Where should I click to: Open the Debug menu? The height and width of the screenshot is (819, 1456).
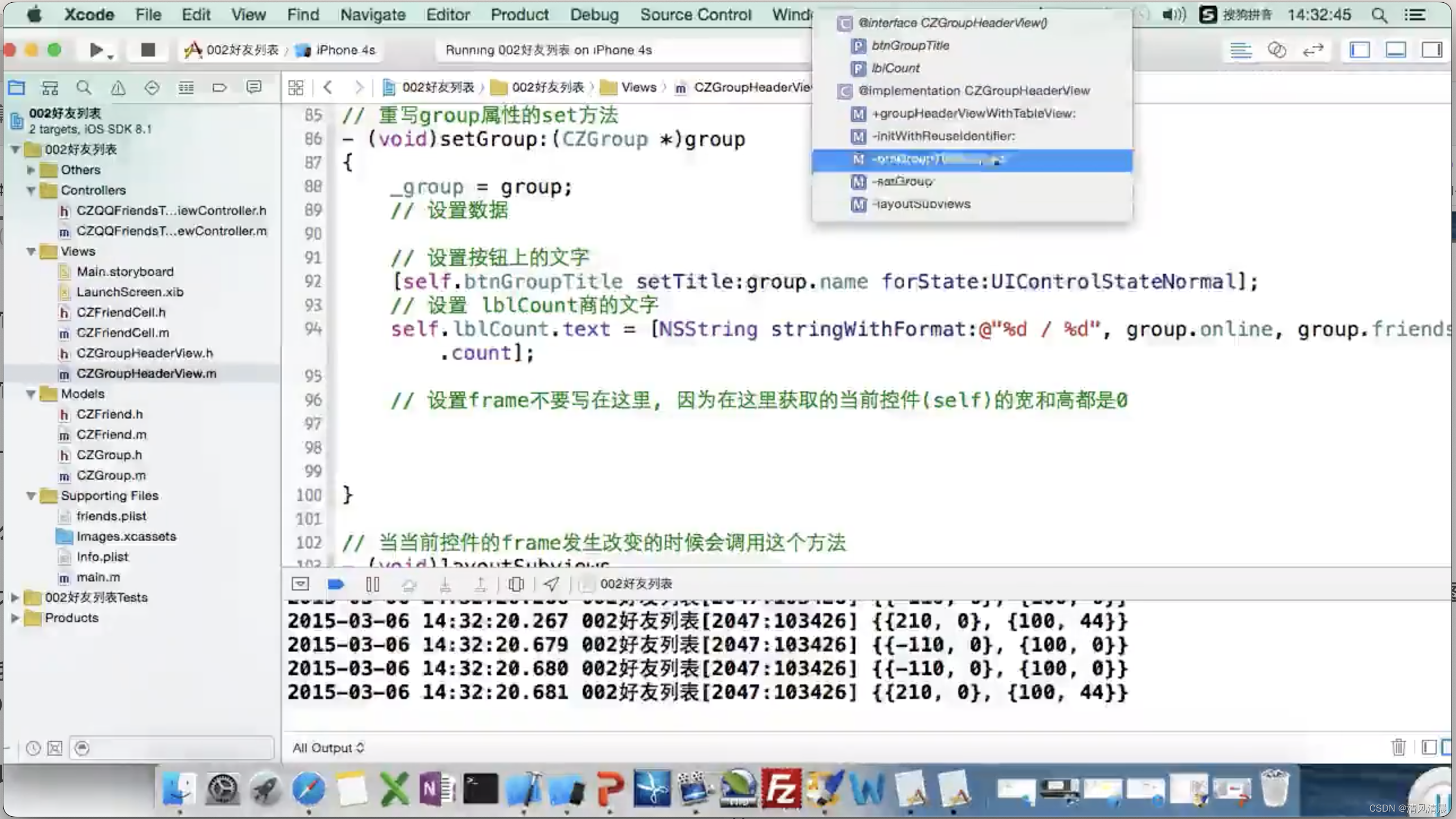[x=594, y=15]
